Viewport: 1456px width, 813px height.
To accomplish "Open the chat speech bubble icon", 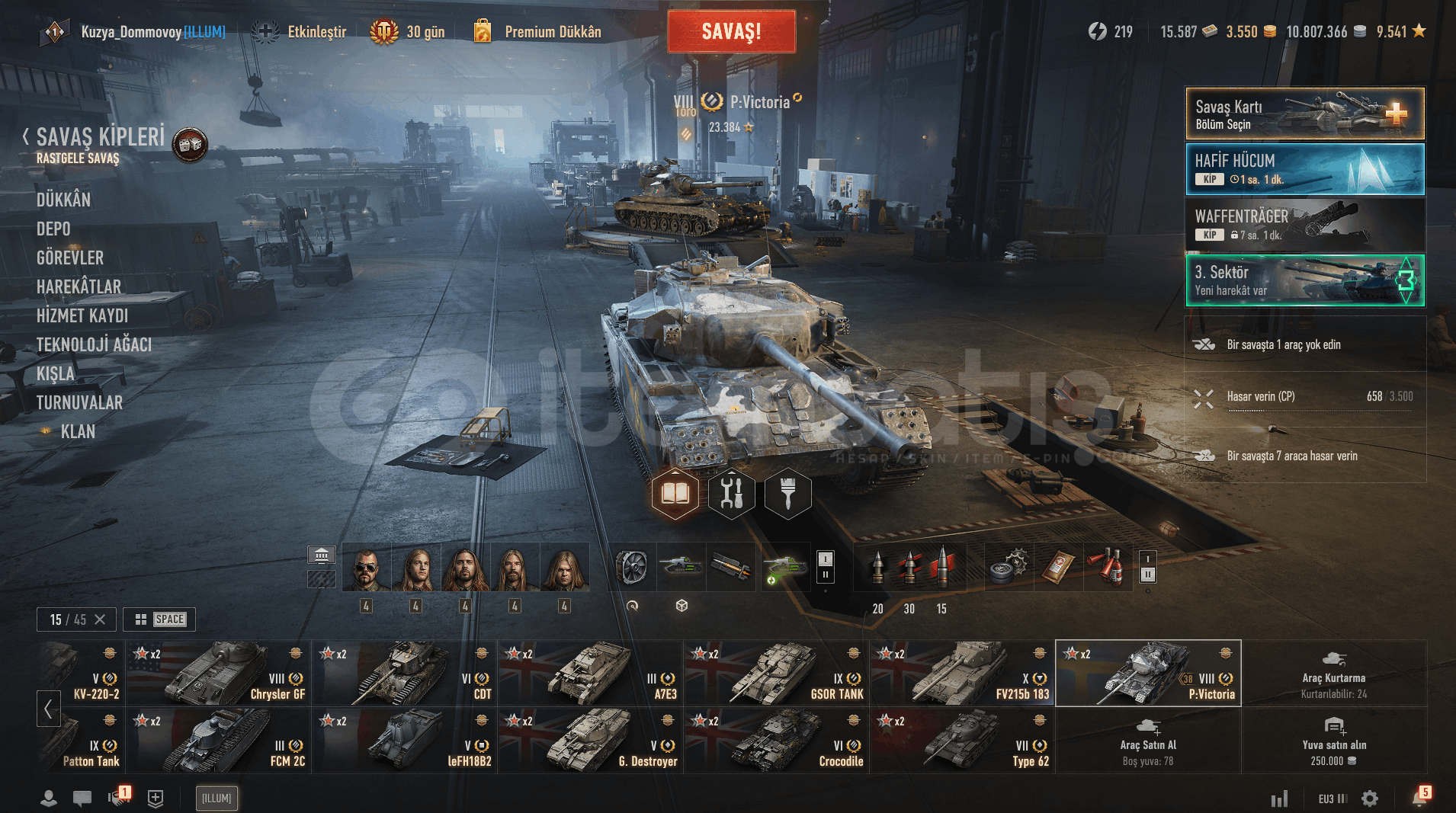I will 82,798.
